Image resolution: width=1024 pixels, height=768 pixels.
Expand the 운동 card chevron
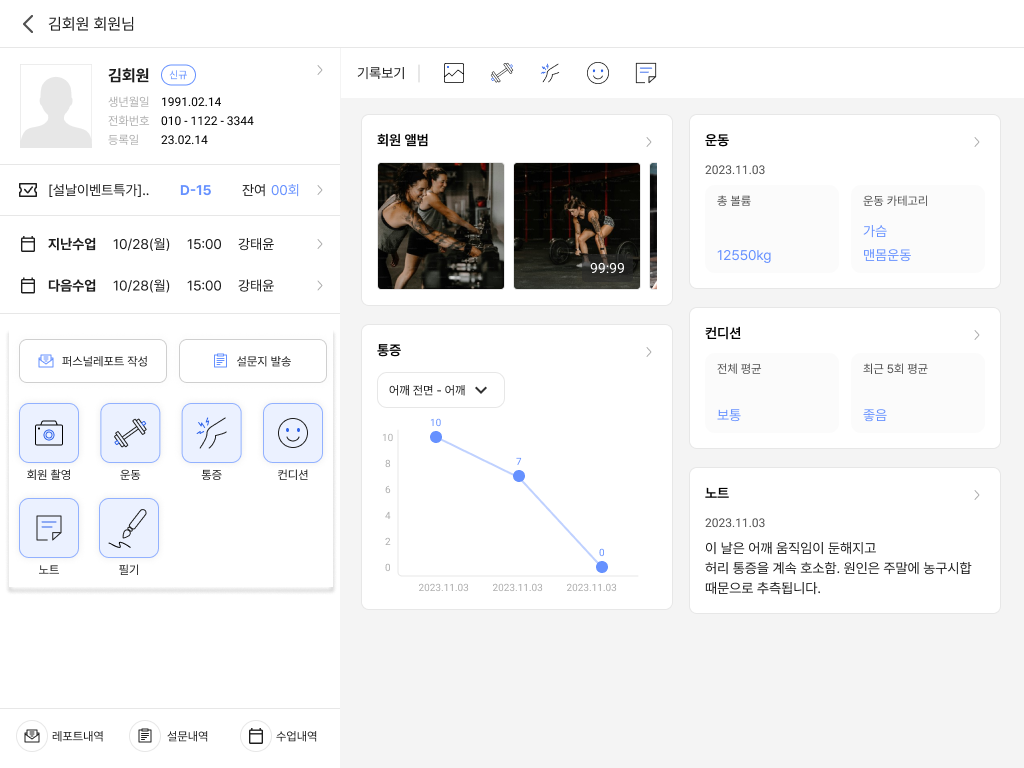(x=976, y=142)
